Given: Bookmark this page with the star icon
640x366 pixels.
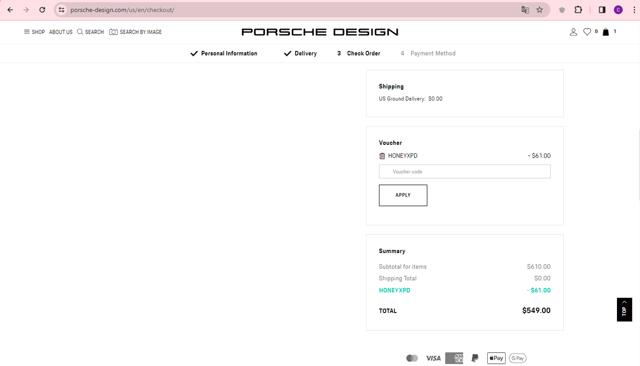Looking at the screenshot, I should [x=540, y=10].
